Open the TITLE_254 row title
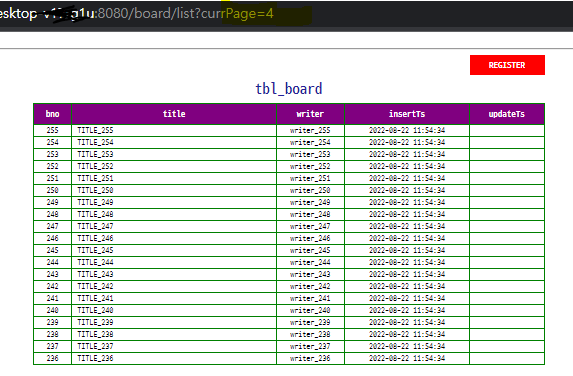The width and height of the screenshot is (573, 376). tap(95, 143)
